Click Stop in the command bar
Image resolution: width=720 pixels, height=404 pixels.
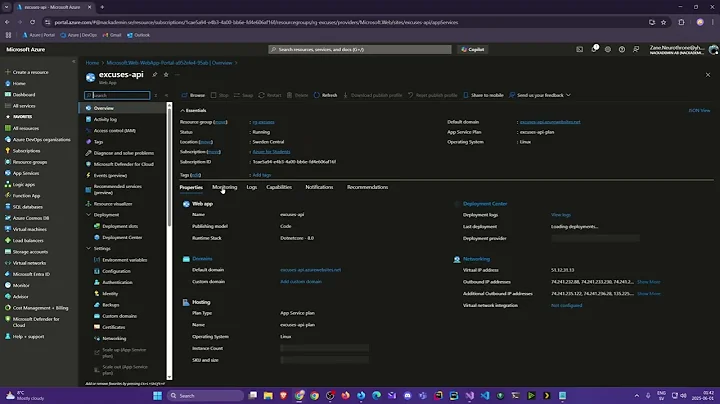tap(219, 95)
